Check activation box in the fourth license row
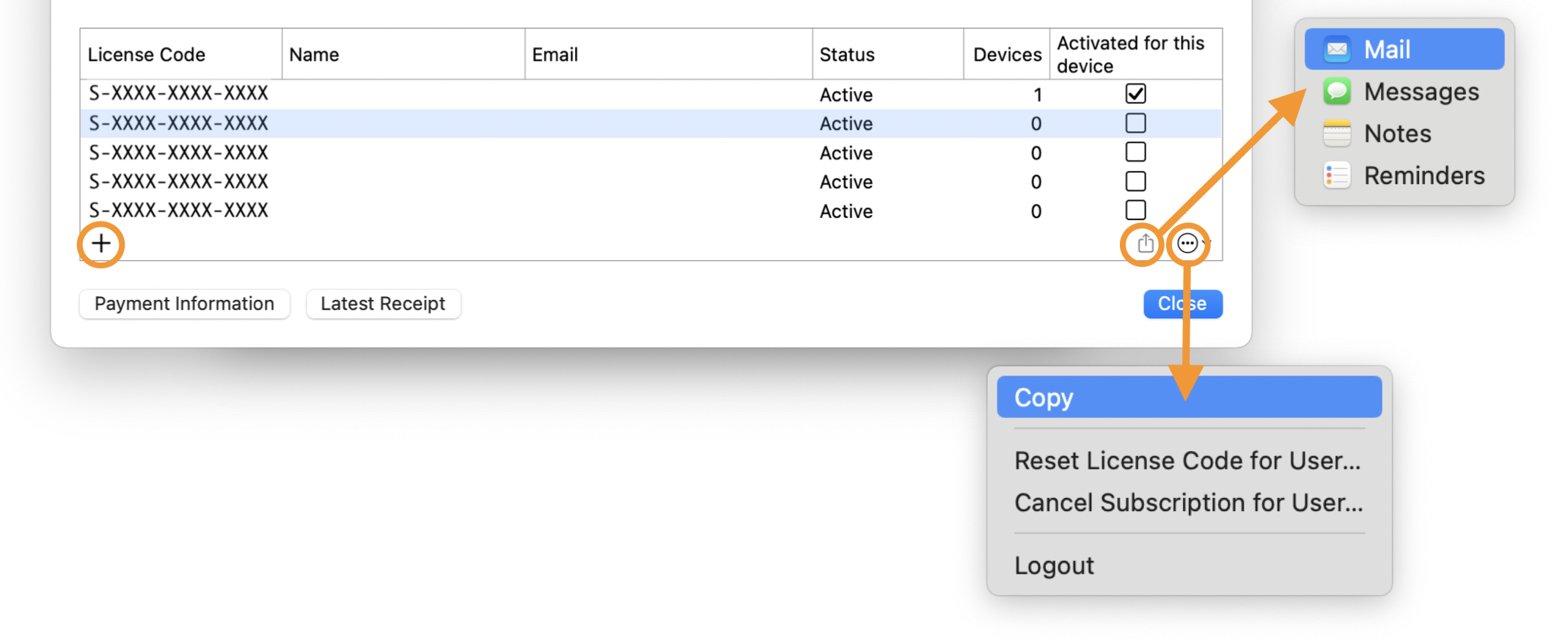1568x638 pixels. (x=1135, y=181)
